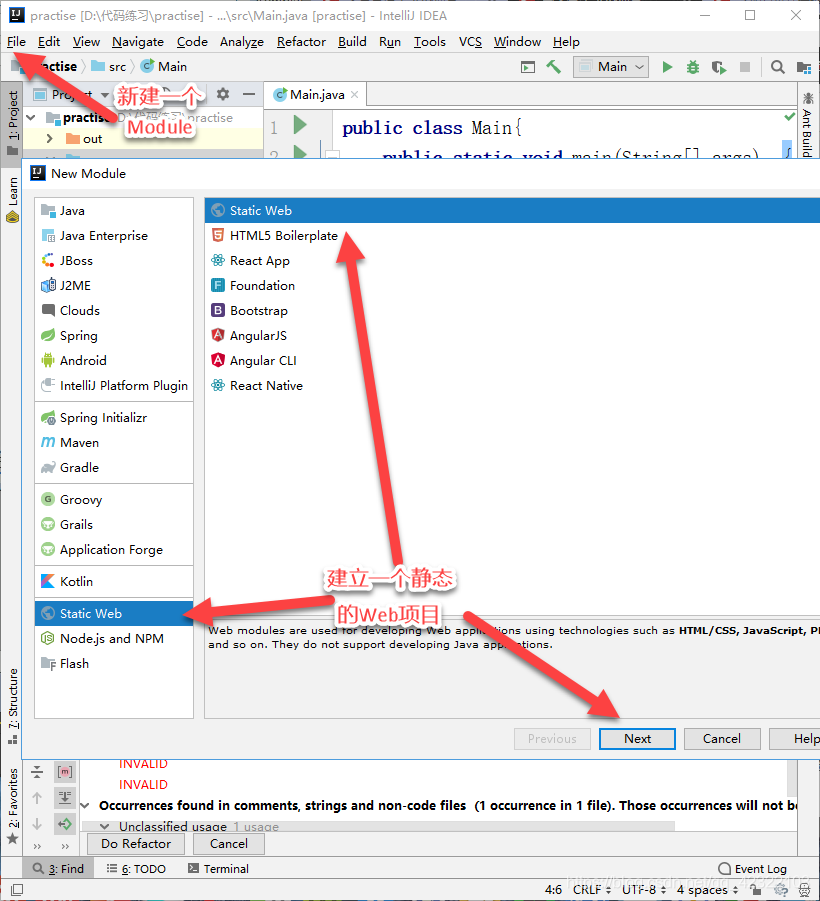The height and width of the screenshot is (901, 820).
Task: Select Static Web entry in right template list
Action: point(512,211)
